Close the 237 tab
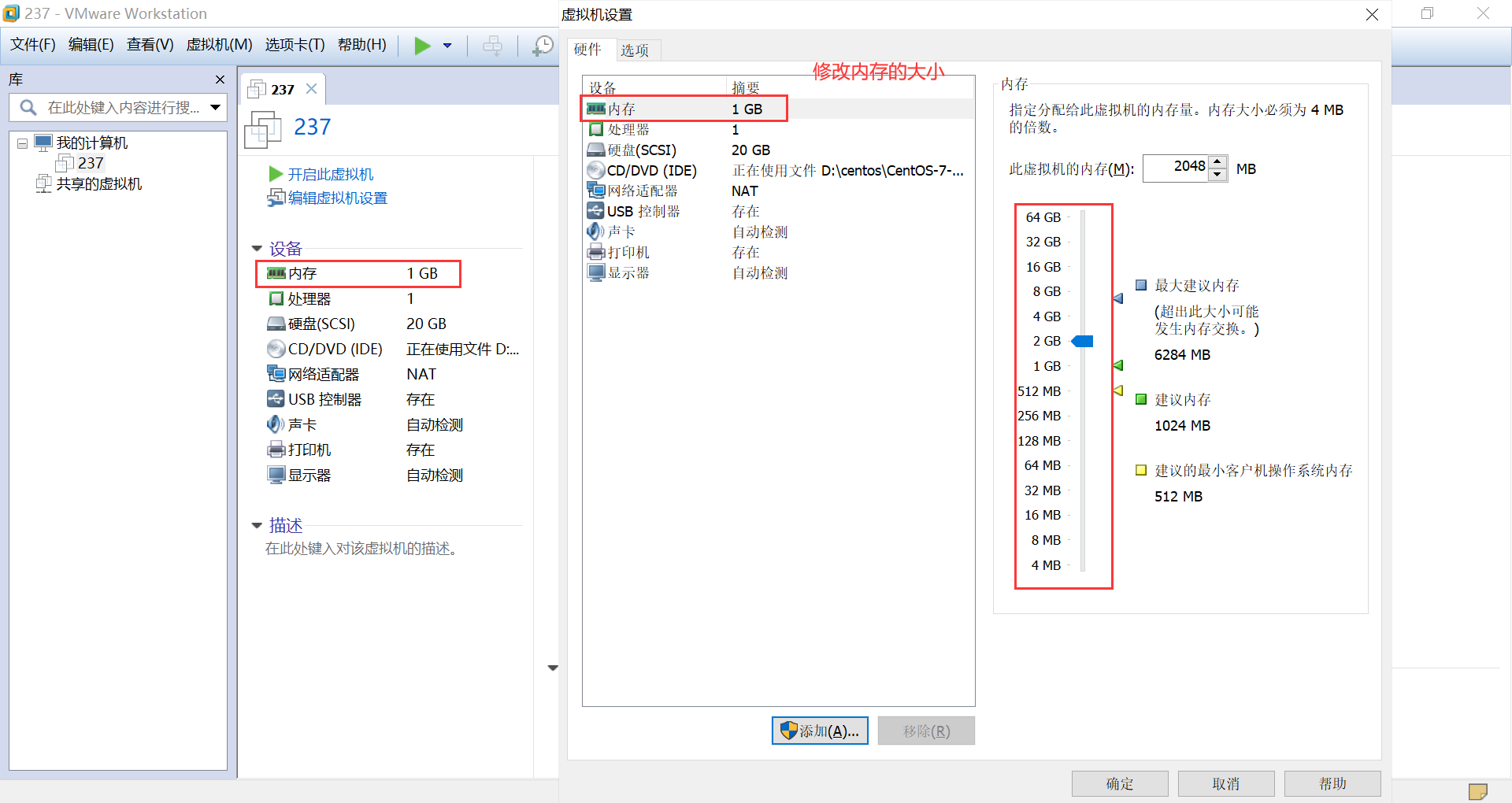 [311, 89]
